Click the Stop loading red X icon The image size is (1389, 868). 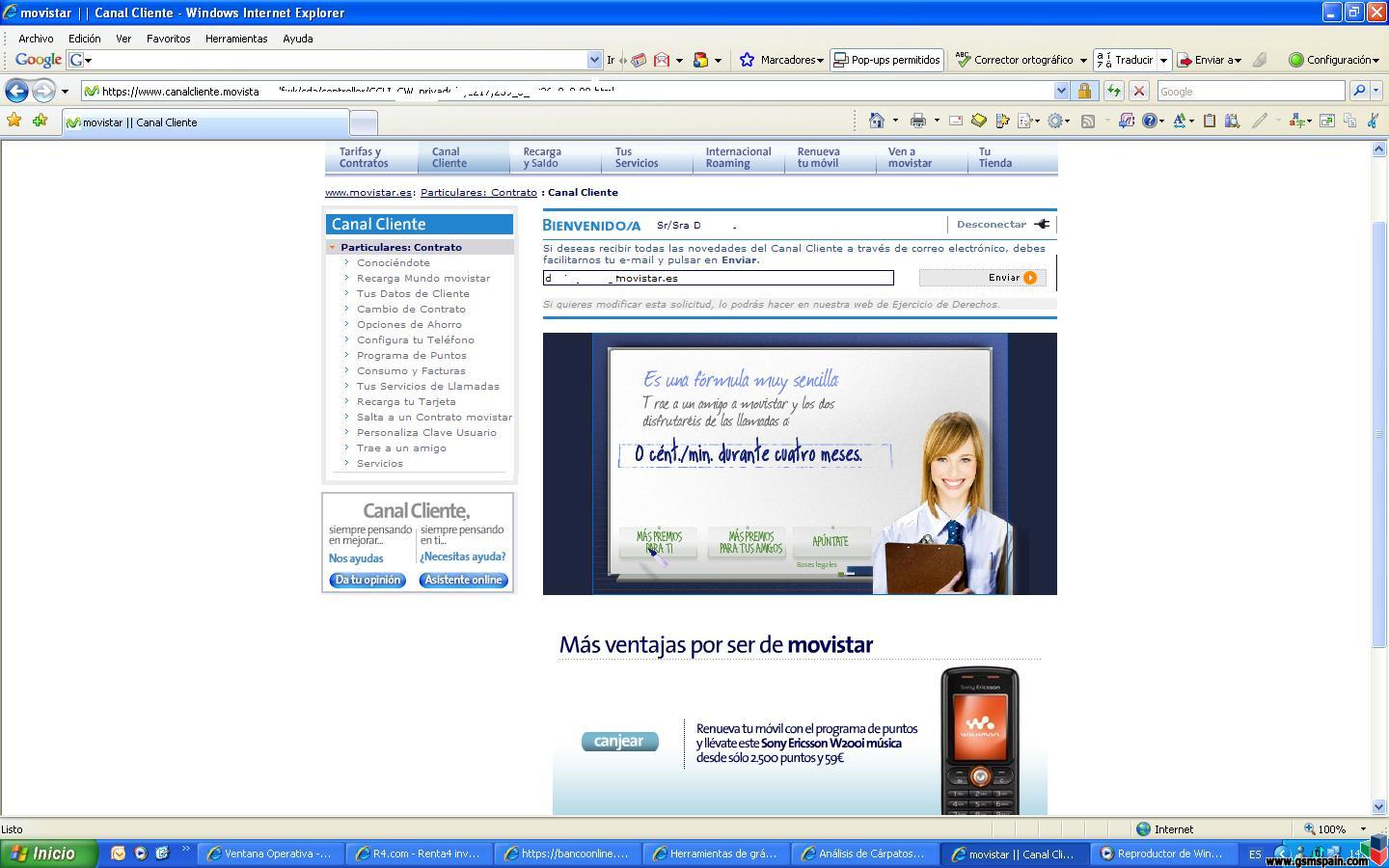1138,91
